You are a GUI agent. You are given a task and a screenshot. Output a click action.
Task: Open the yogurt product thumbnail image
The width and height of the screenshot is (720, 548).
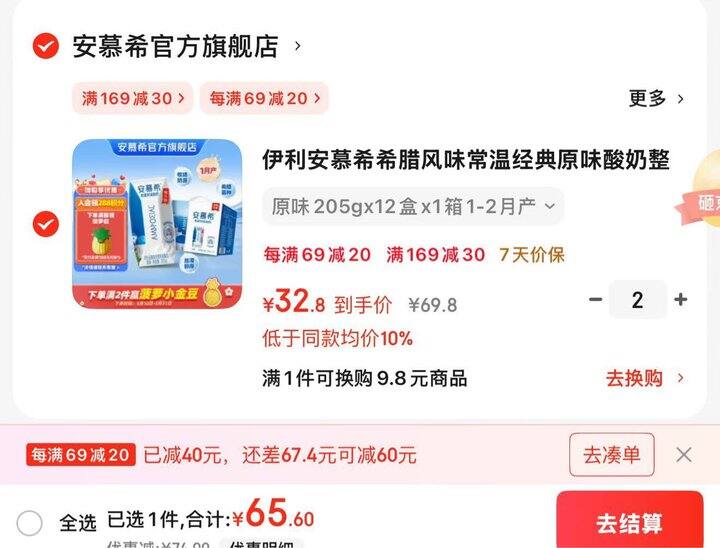(x=158, y=224)
